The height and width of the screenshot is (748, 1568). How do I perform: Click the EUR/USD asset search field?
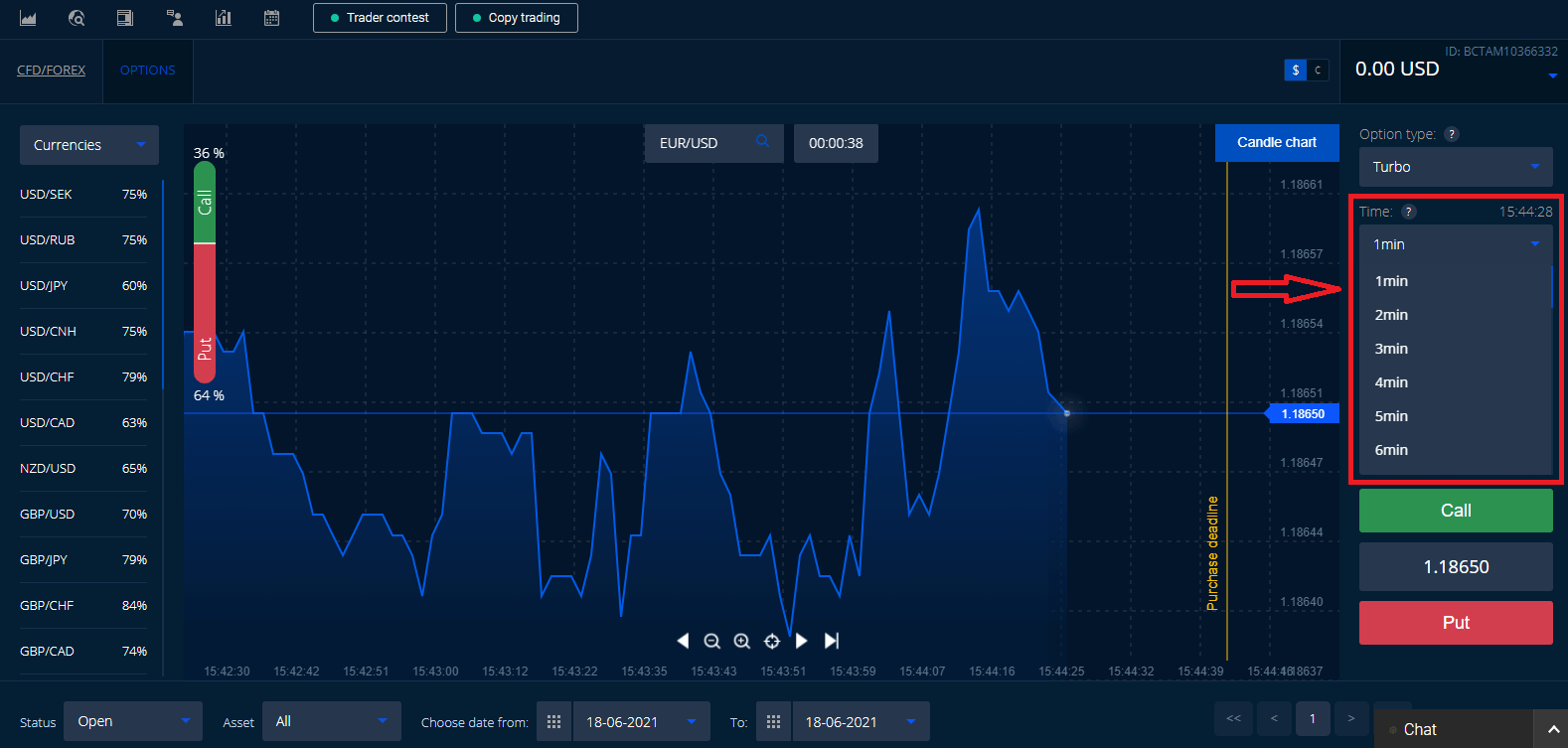pos(714,143)
